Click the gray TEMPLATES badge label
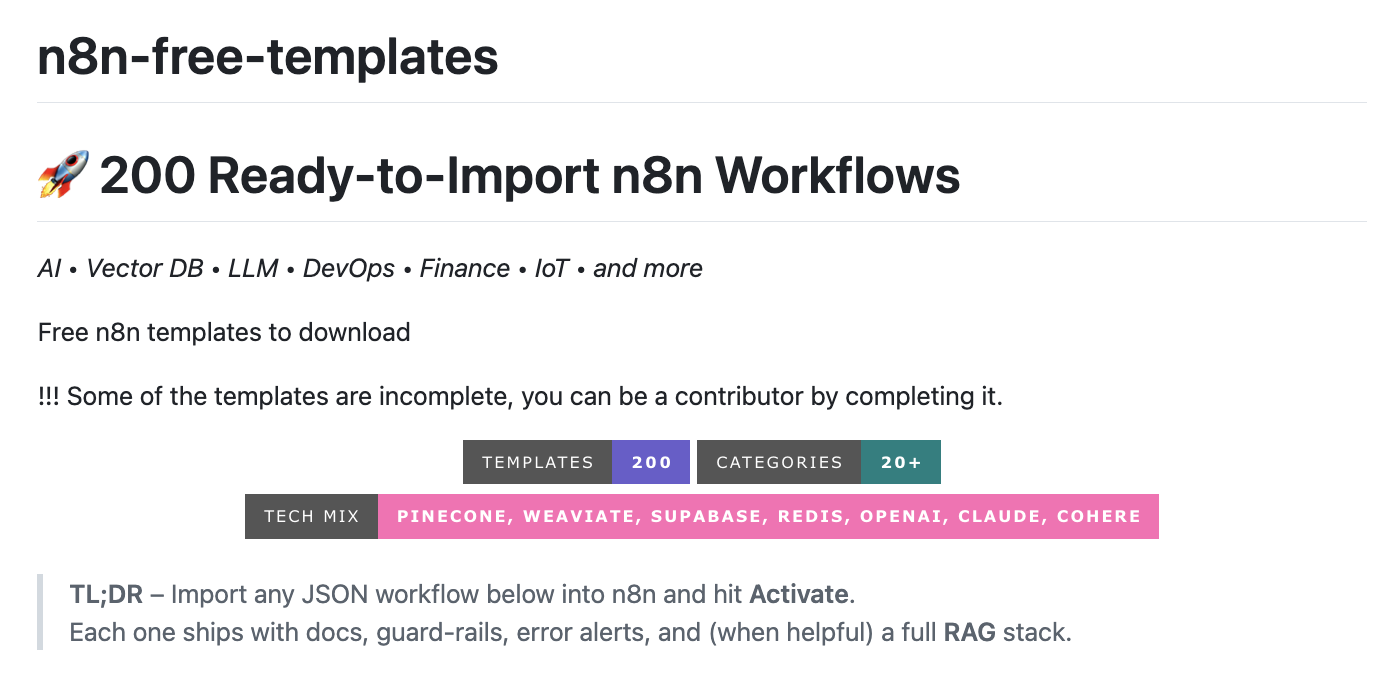The height and width of the screenshot is (674, 1400). click(537, 462)
